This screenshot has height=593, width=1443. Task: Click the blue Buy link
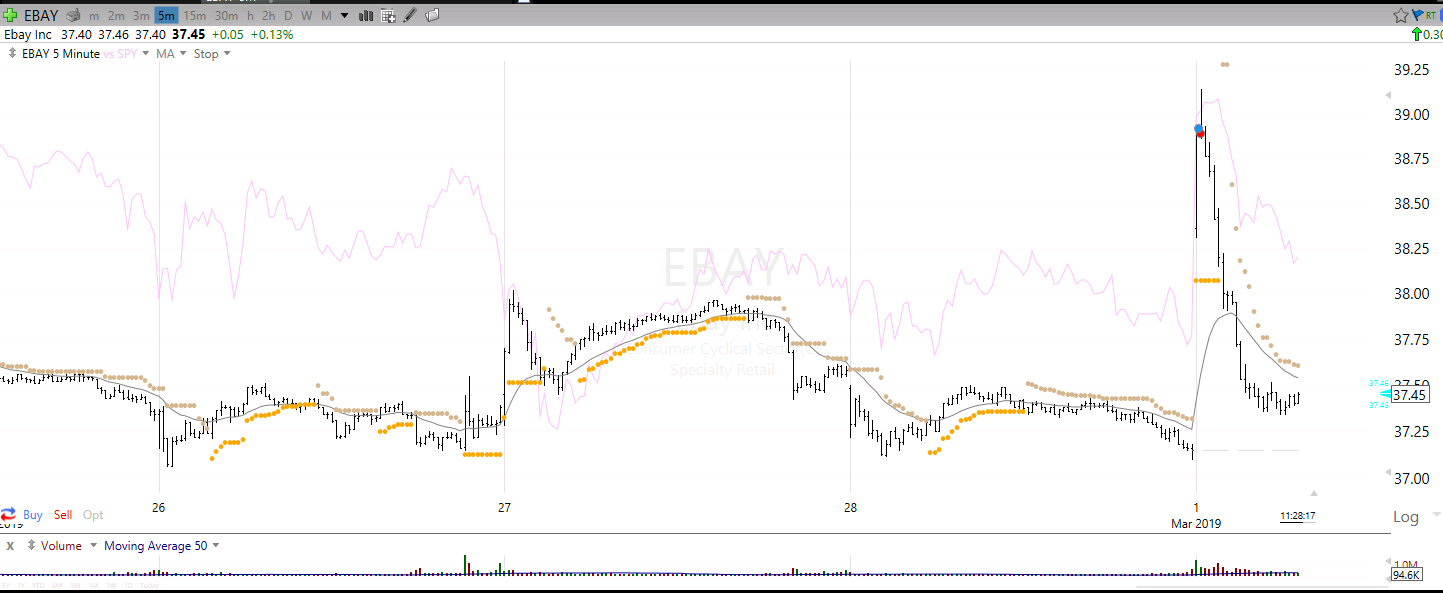click(x=33, y=515)
